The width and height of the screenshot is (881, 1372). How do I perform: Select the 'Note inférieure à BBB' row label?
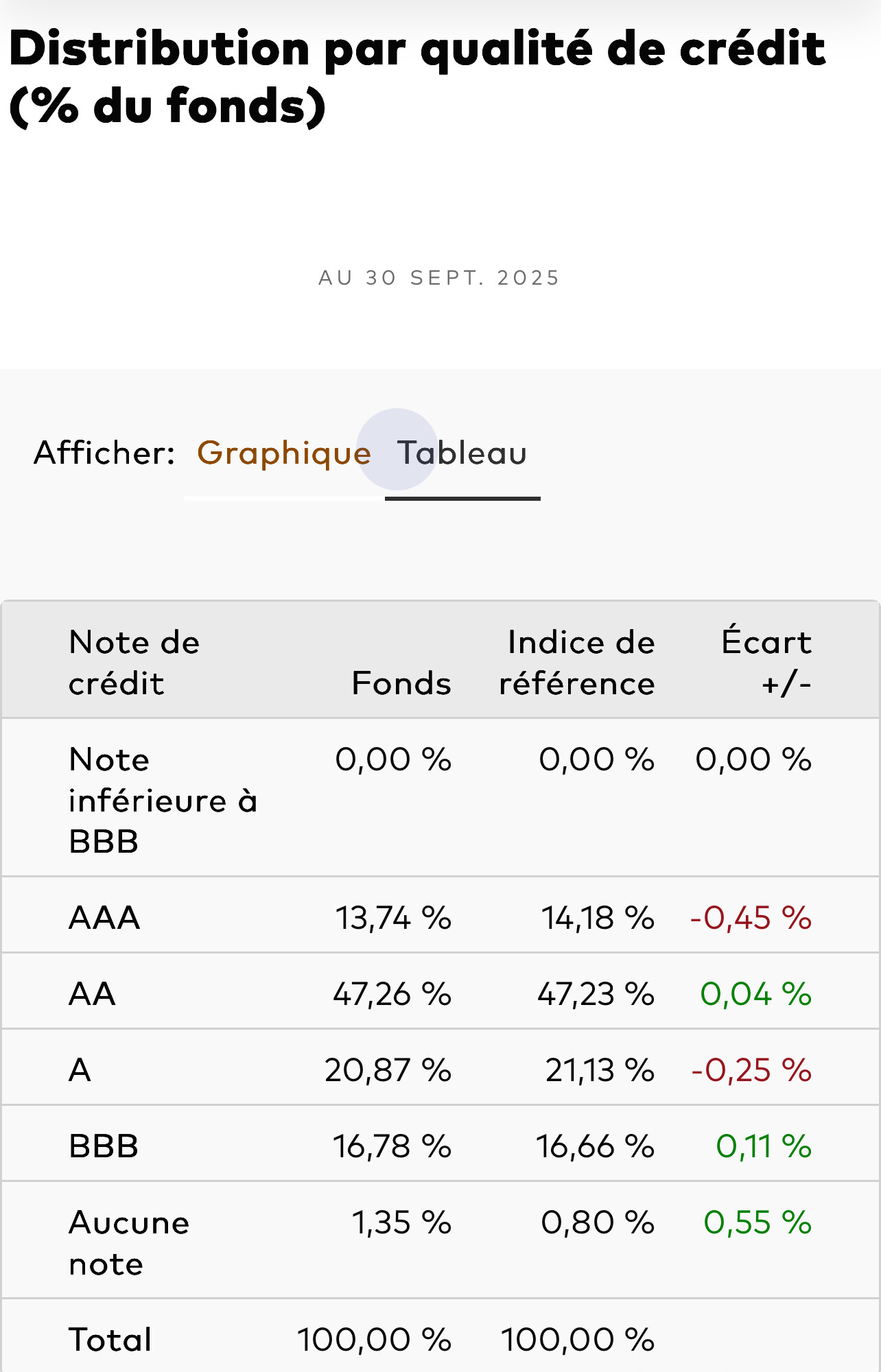coord(163,800)
